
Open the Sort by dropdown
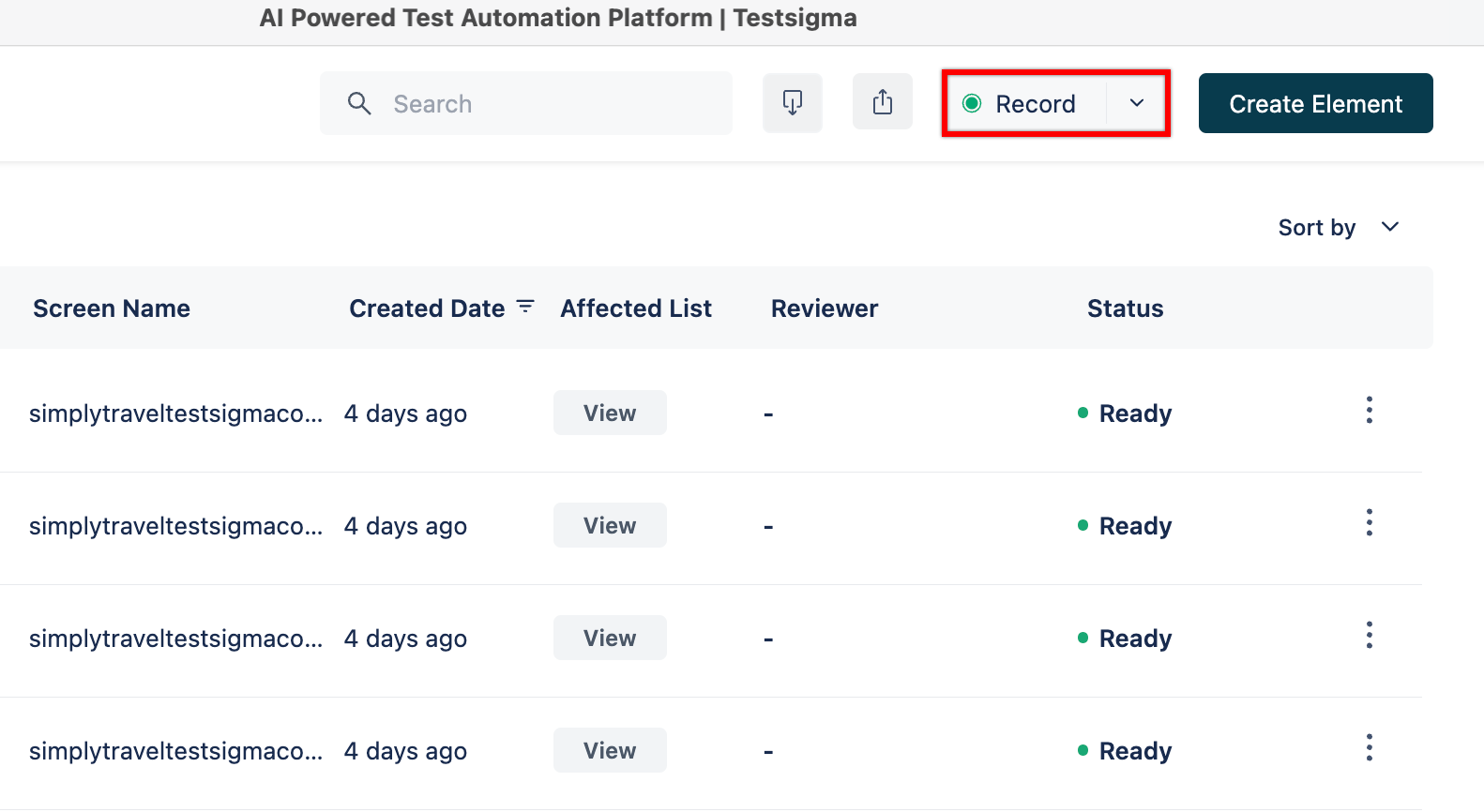(x=1339, y=228)
